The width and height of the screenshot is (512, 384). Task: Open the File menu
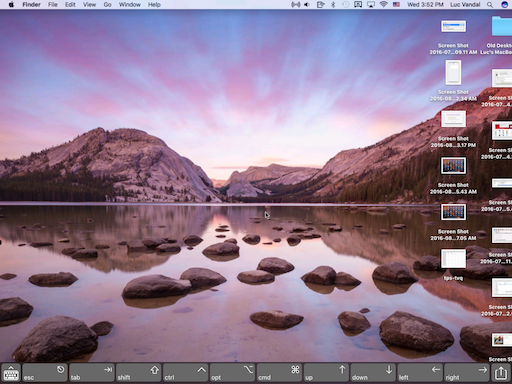tap(53, 5)
